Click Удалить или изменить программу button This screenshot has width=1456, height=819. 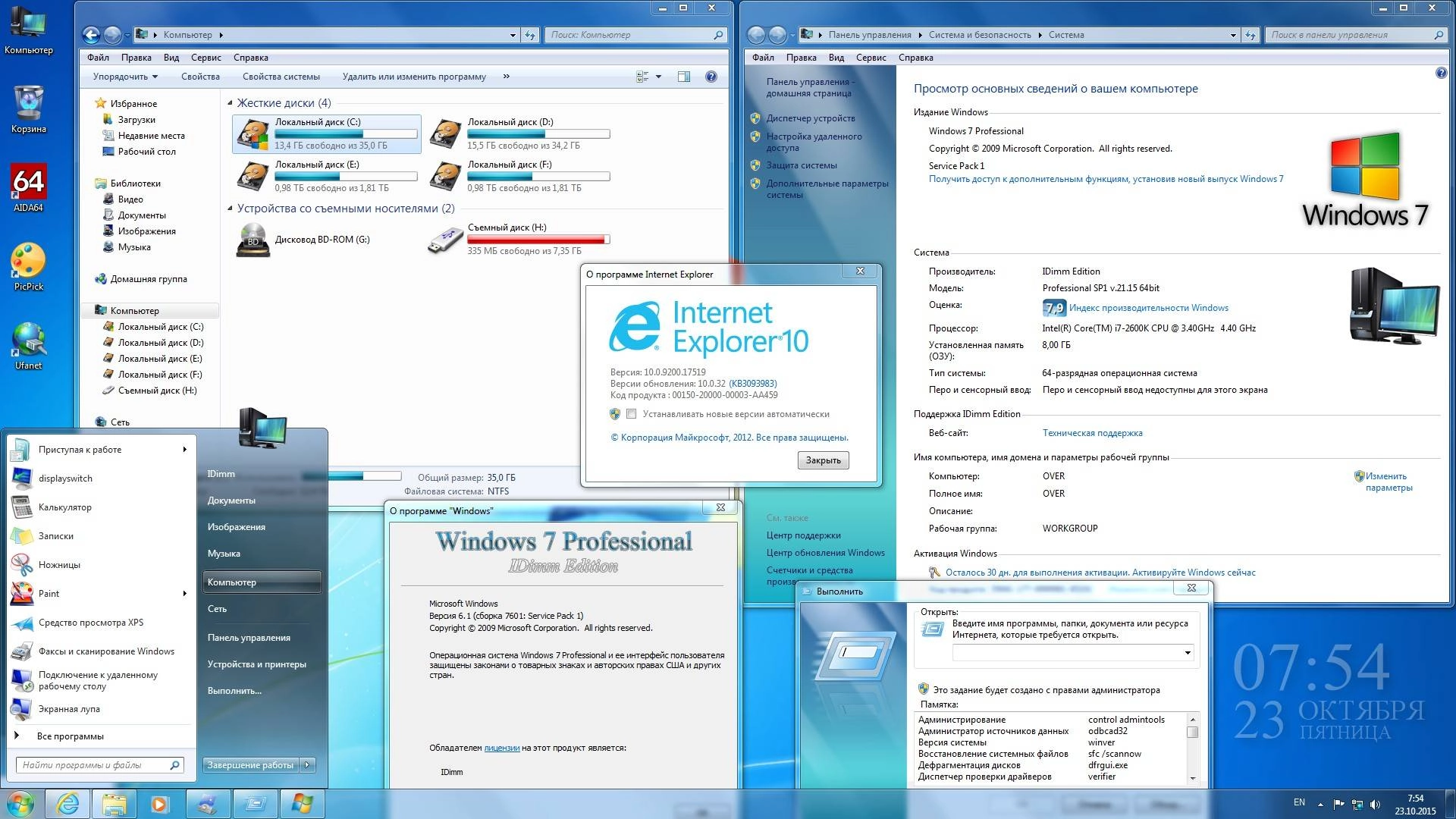coord(414,77)
